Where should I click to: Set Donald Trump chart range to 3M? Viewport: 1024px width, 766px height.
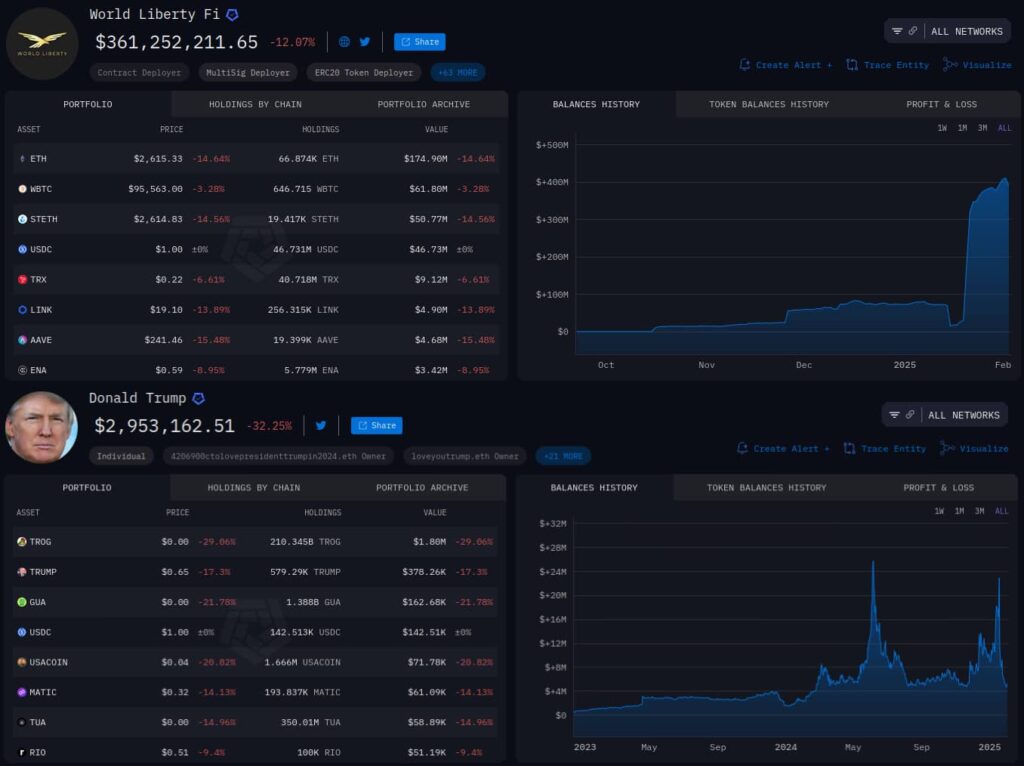(980, 511)
